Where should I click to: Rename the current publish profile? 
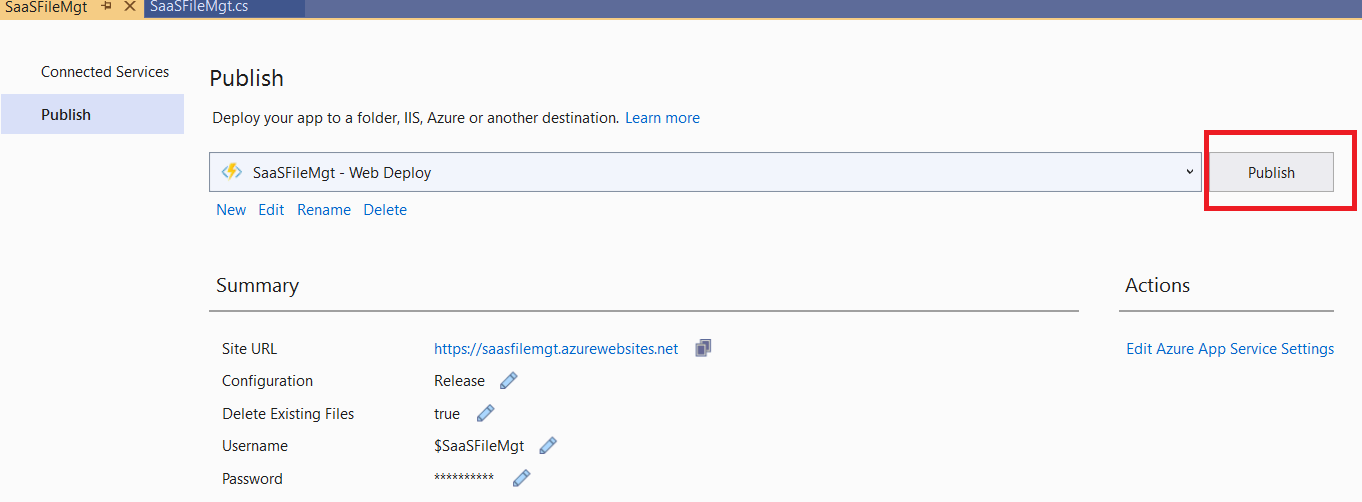324,210
